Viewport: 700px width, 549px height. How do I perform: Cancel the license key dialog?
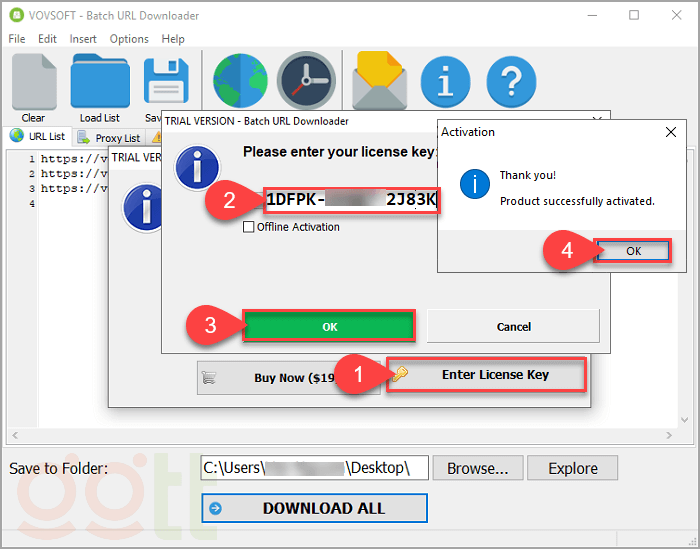[513, 327]
